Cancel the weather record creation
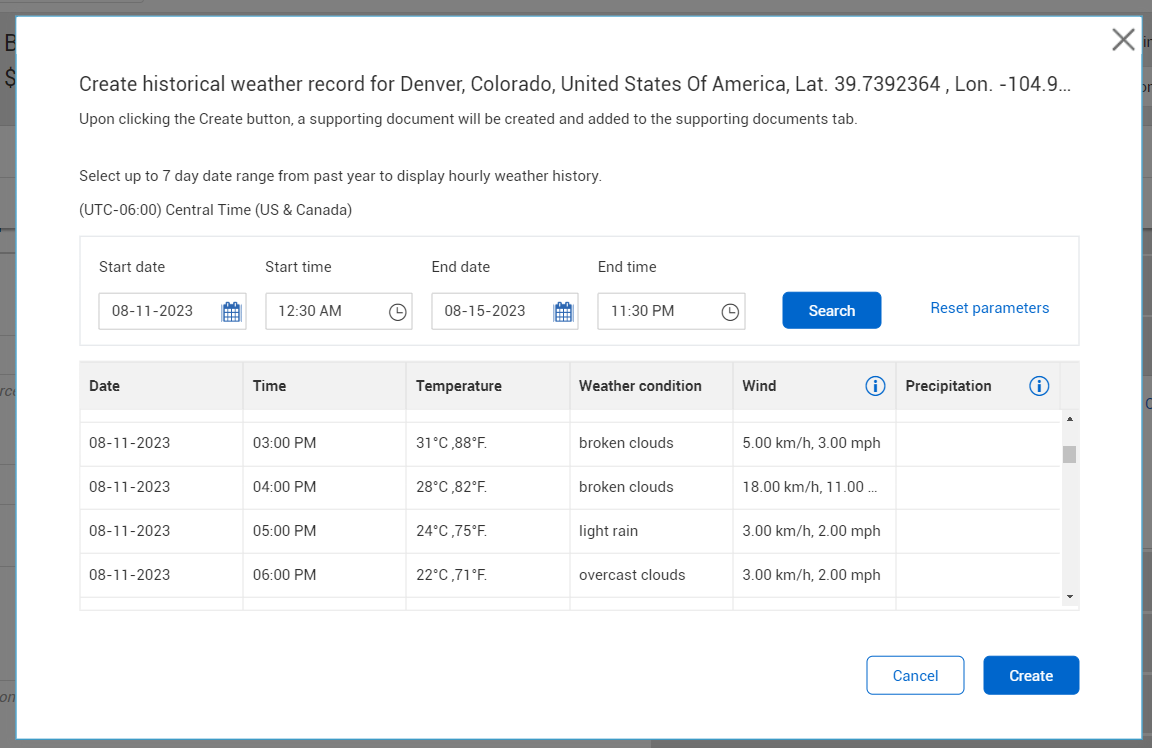 click(915, 675)
